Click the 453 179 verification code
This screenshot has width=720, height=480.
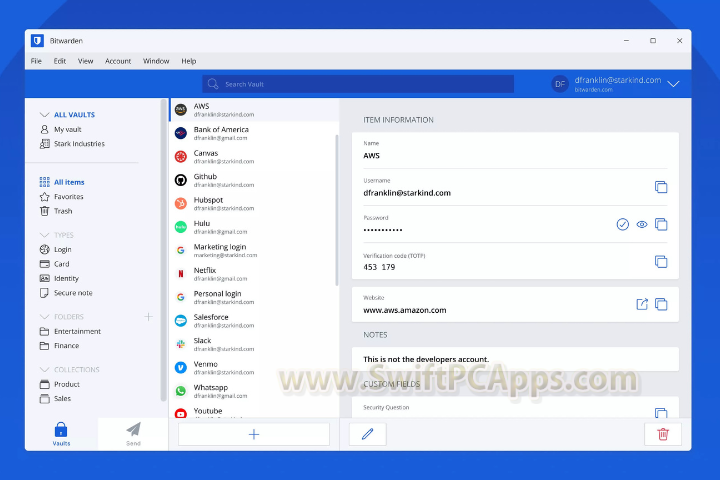click(379, 267)
